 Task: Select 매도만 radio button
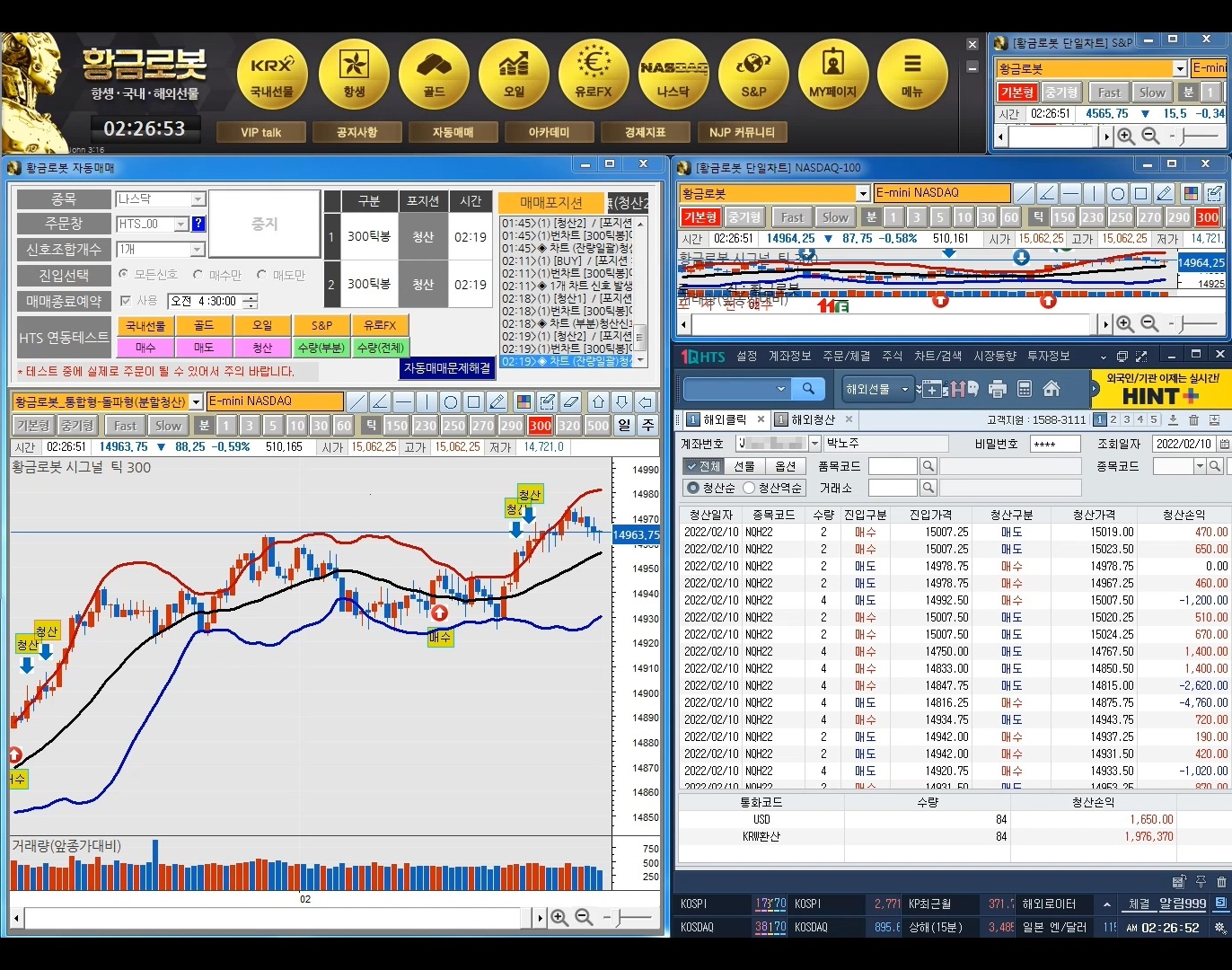click(261, 274)
